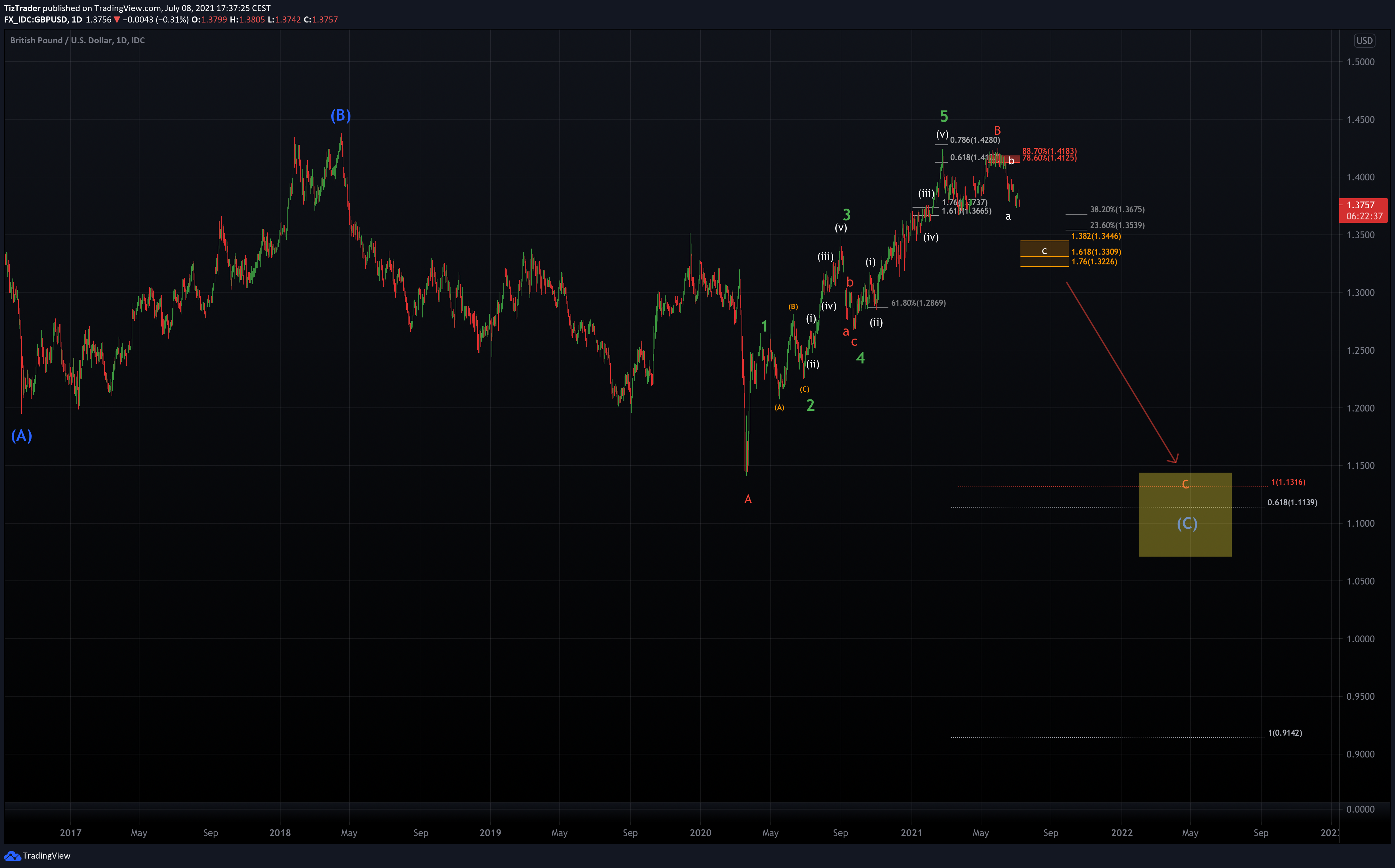
Task: Click the orange c target box
Action: (1044, 253)
